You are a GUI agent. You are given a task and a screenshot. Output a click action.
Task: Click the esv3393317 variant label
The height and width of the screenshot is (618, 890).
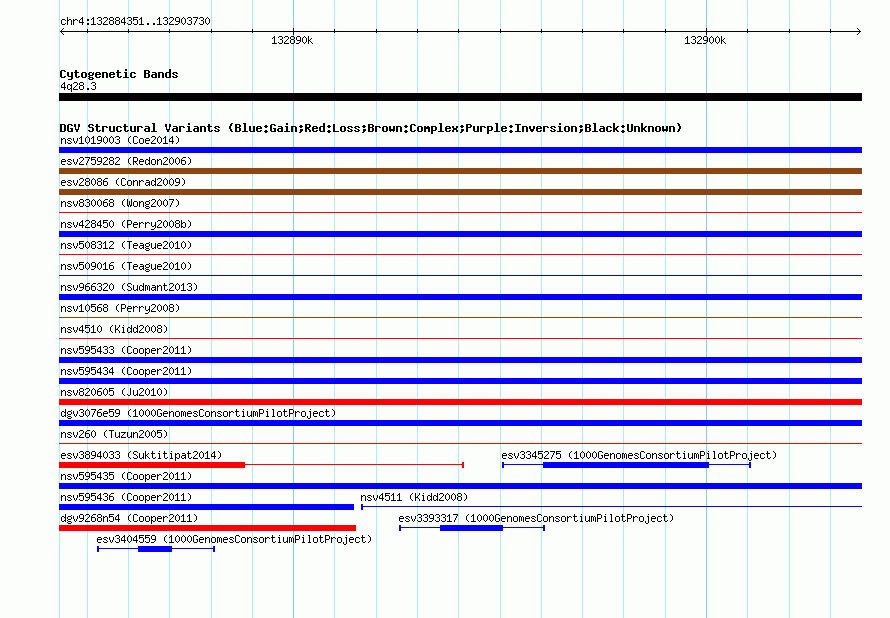(536, 518)
